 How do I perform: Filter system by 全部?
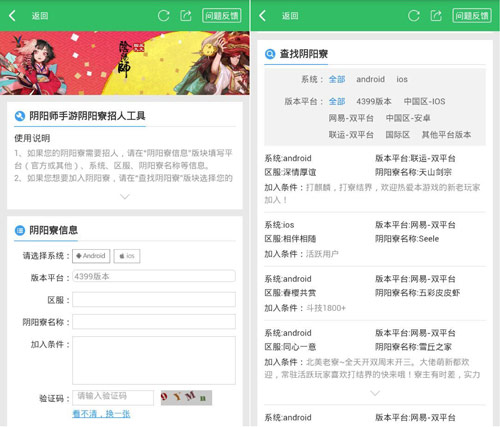coord(337,79)
